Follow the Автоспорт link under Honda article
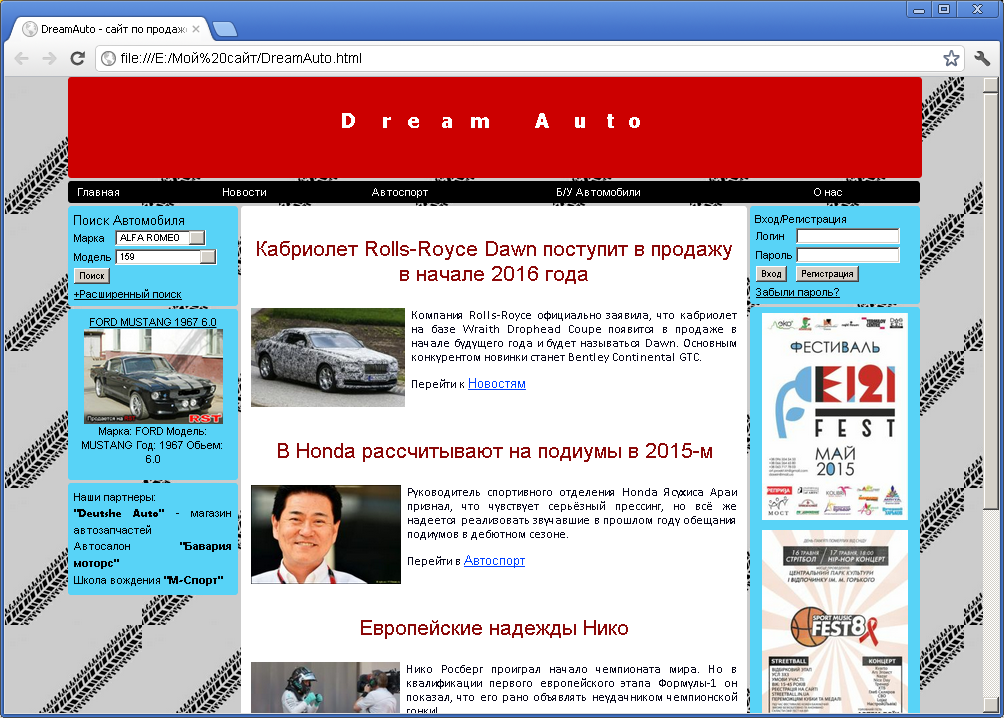 494,560
